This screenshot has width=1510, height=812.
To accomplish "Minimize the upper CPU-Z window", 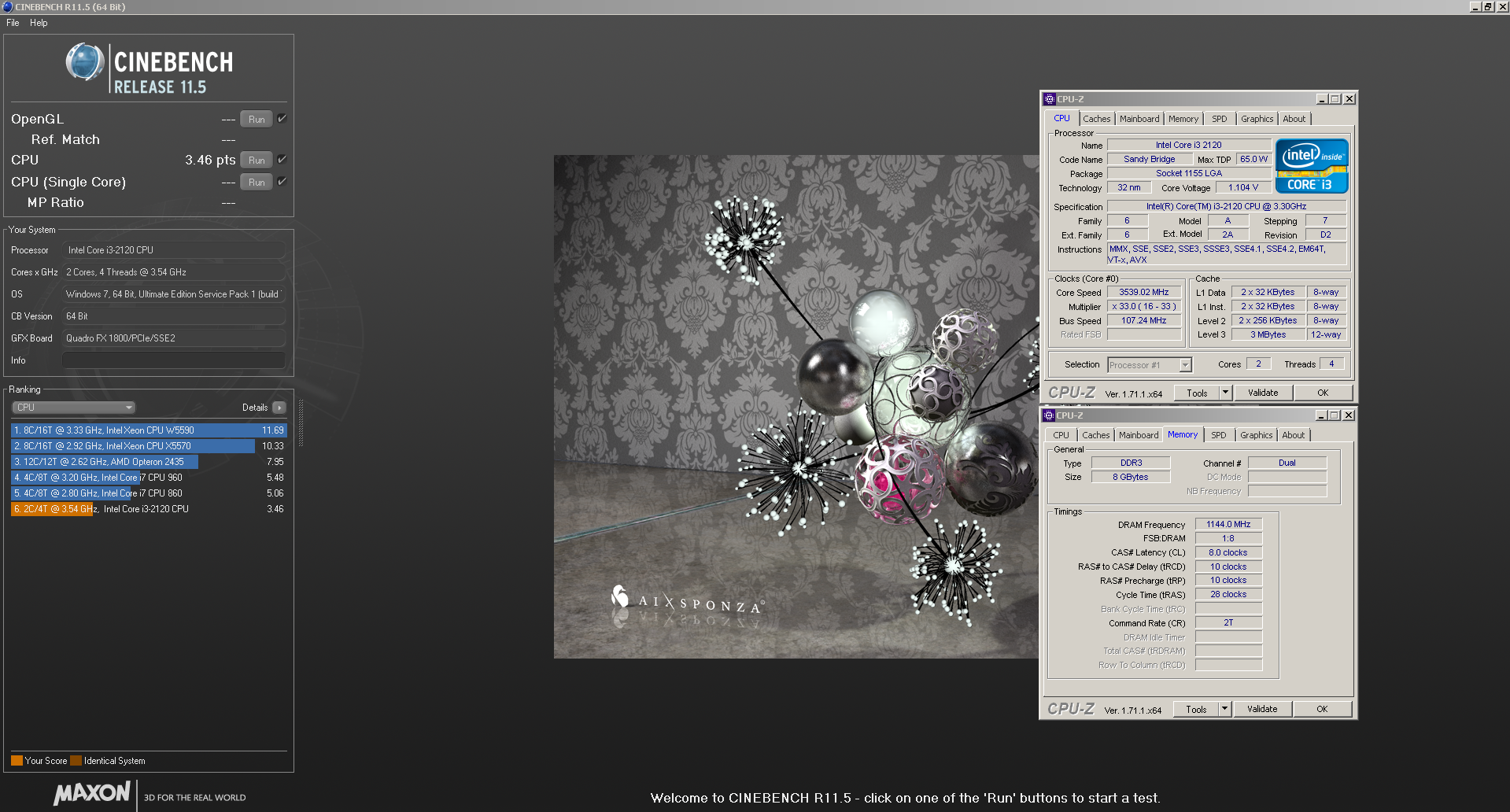I will pyautogui.click(x=1322, y=99).
